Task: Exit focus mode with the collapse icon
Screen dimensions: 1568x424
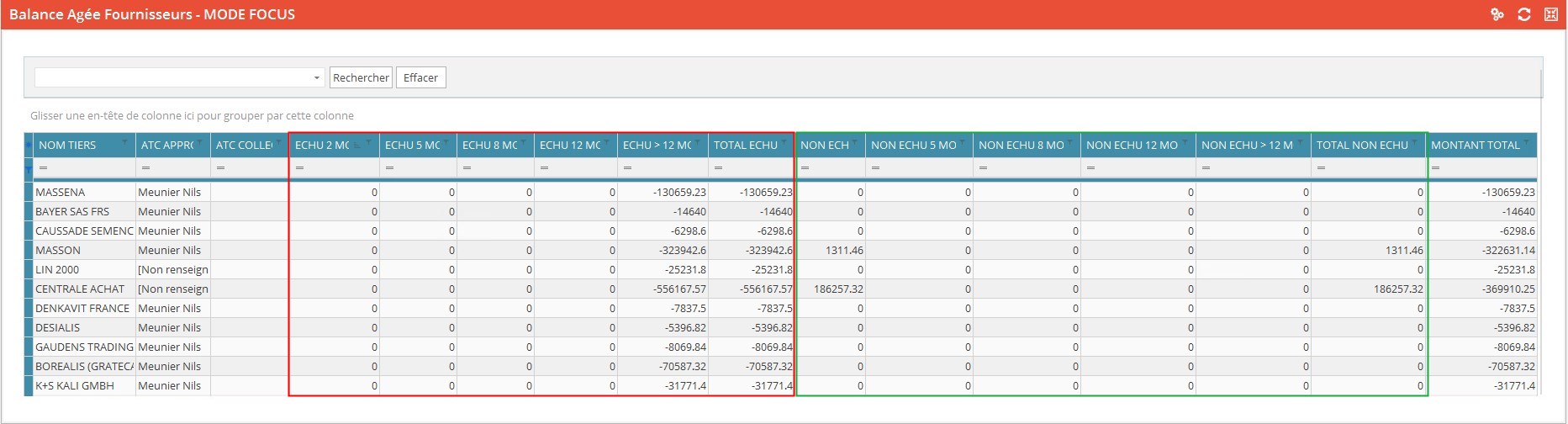Action: [1550, 14]
